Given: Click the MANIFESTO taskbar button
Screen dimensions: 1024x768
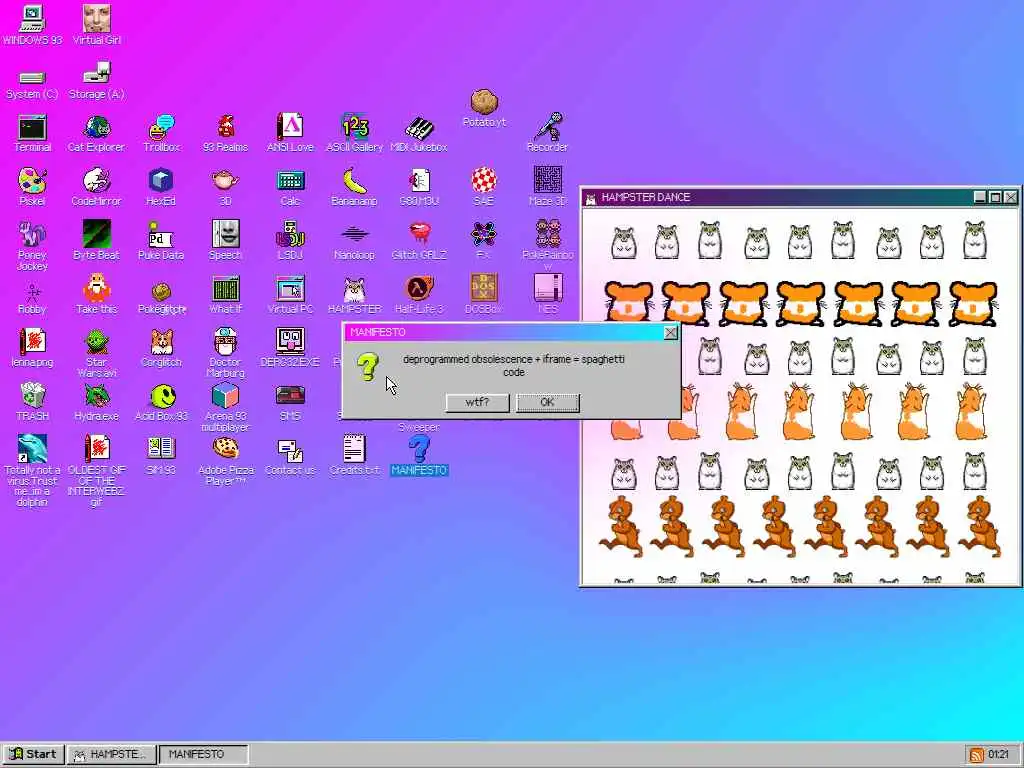Looking at the screenshot, I should point(203,754).
